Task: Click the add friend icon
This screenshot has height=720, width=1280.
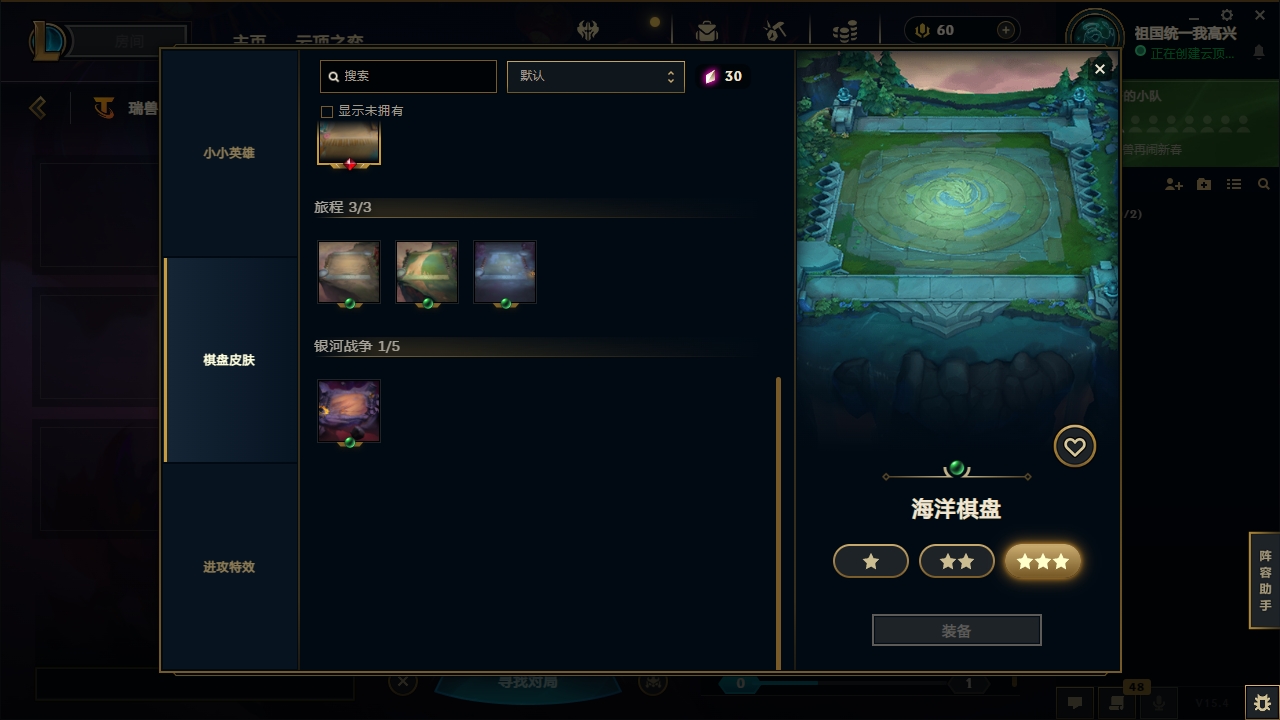Action: 1174,185
